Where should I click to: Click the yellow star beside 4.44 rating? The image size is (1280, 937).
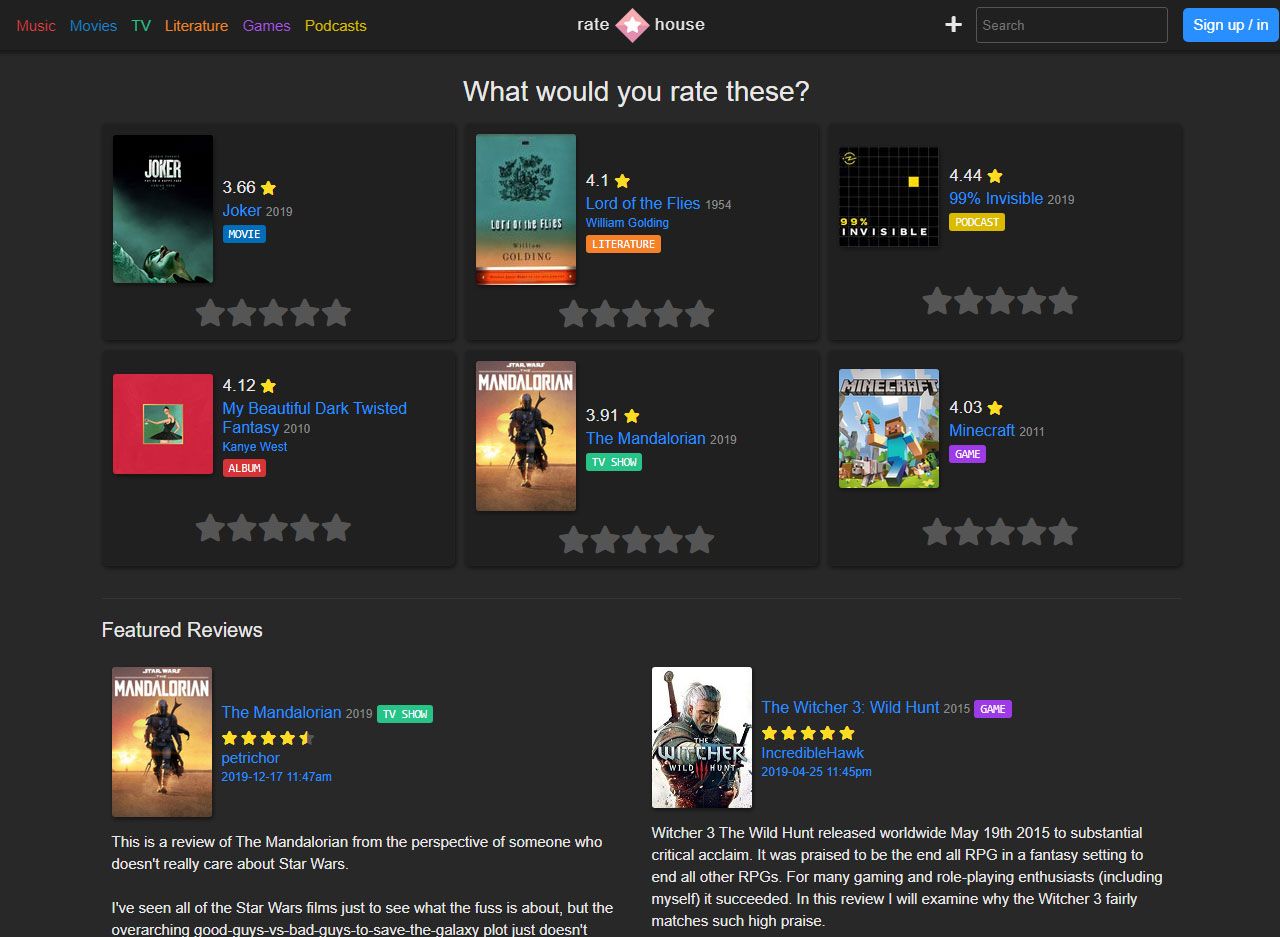(x=994, y=176)
